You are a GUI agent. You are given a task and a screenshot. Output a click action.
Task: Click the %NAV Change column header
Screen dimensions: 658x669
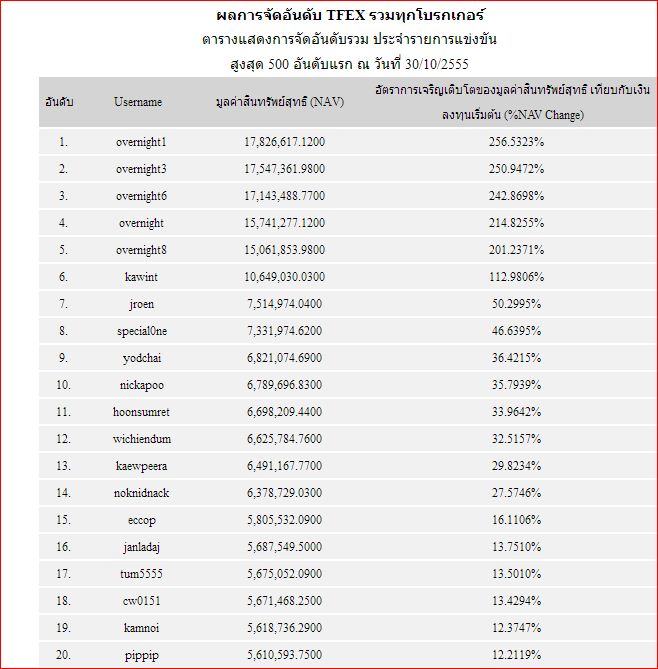pyautogui.click(x=512, y=102)
